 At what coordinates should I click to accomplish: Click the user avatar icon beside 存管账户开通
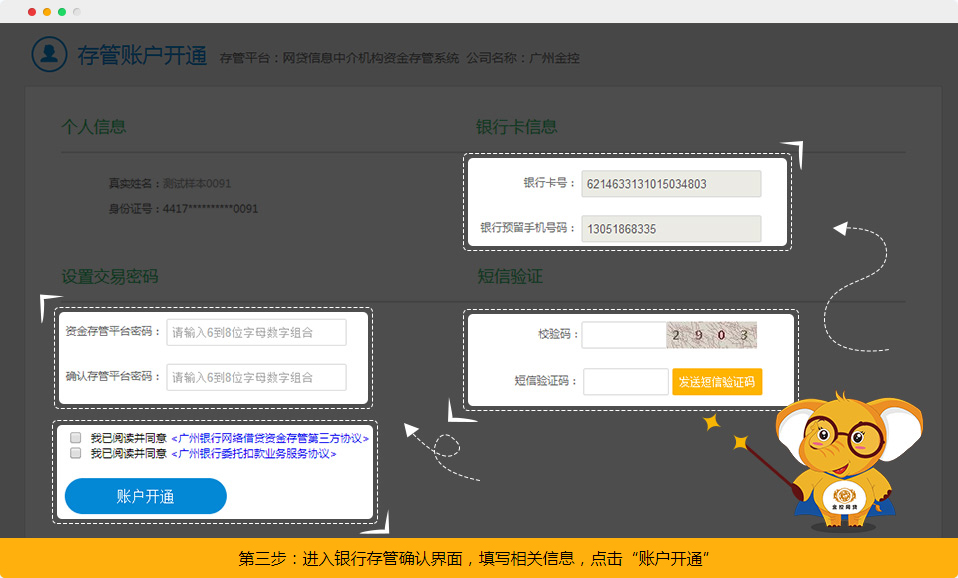click(x=49, y=55)
